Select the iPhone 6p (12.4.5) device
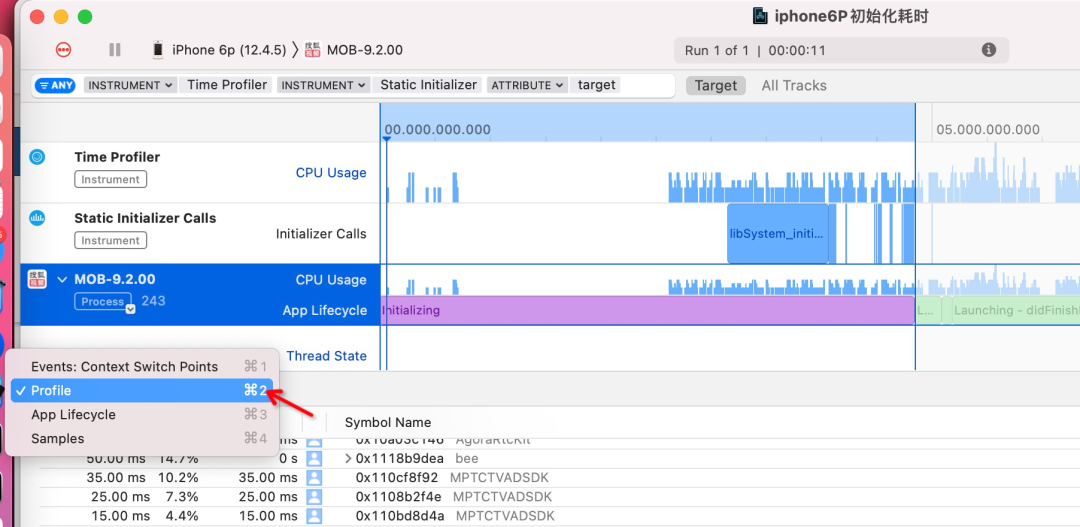Viewport: 1080px width, 527px height. pos(219,50)
